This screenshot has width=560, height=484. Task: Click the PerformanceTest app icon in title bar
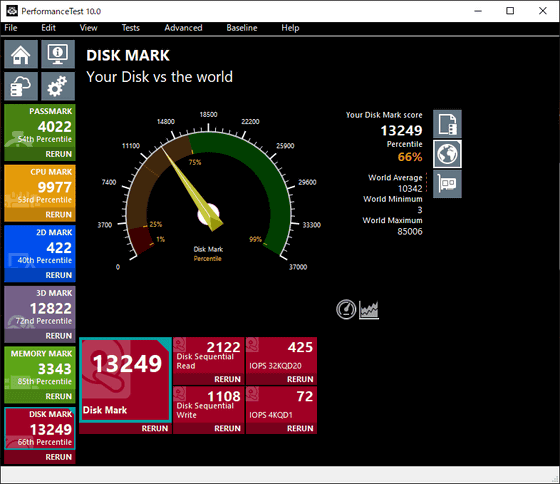(12, 11)
